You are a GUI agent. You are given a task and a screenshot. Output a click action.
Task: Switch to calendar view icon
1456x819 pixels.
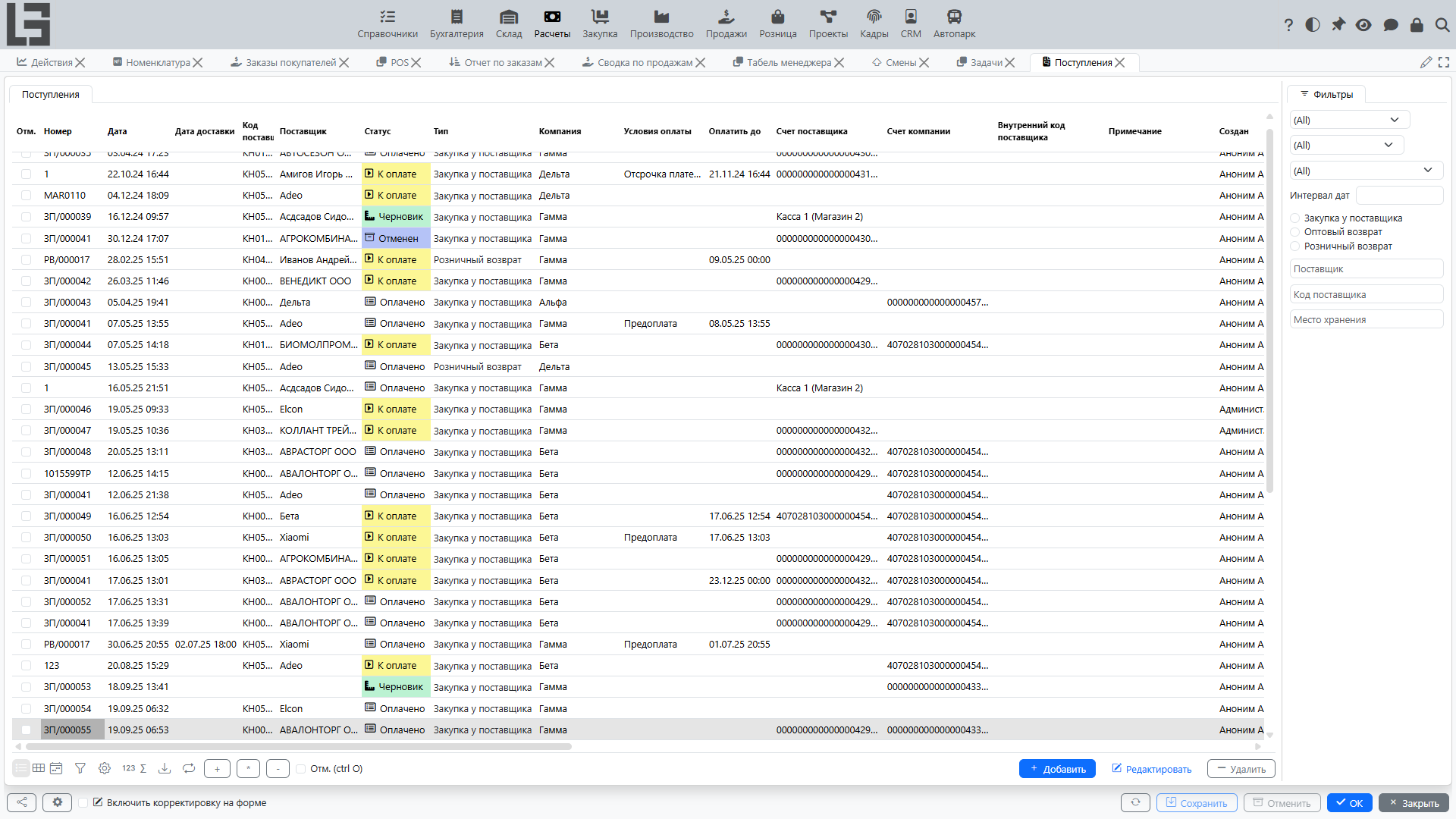point(56,768)
